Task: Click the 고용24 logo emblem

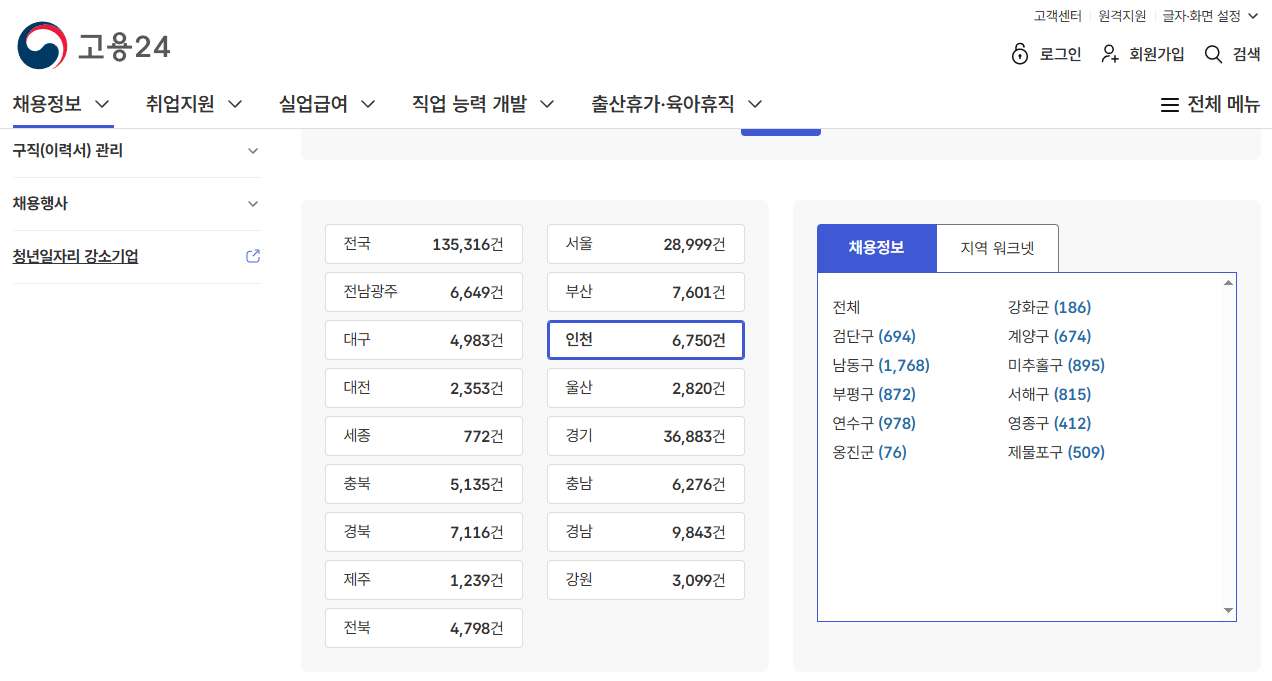Action: coord(42,46)
